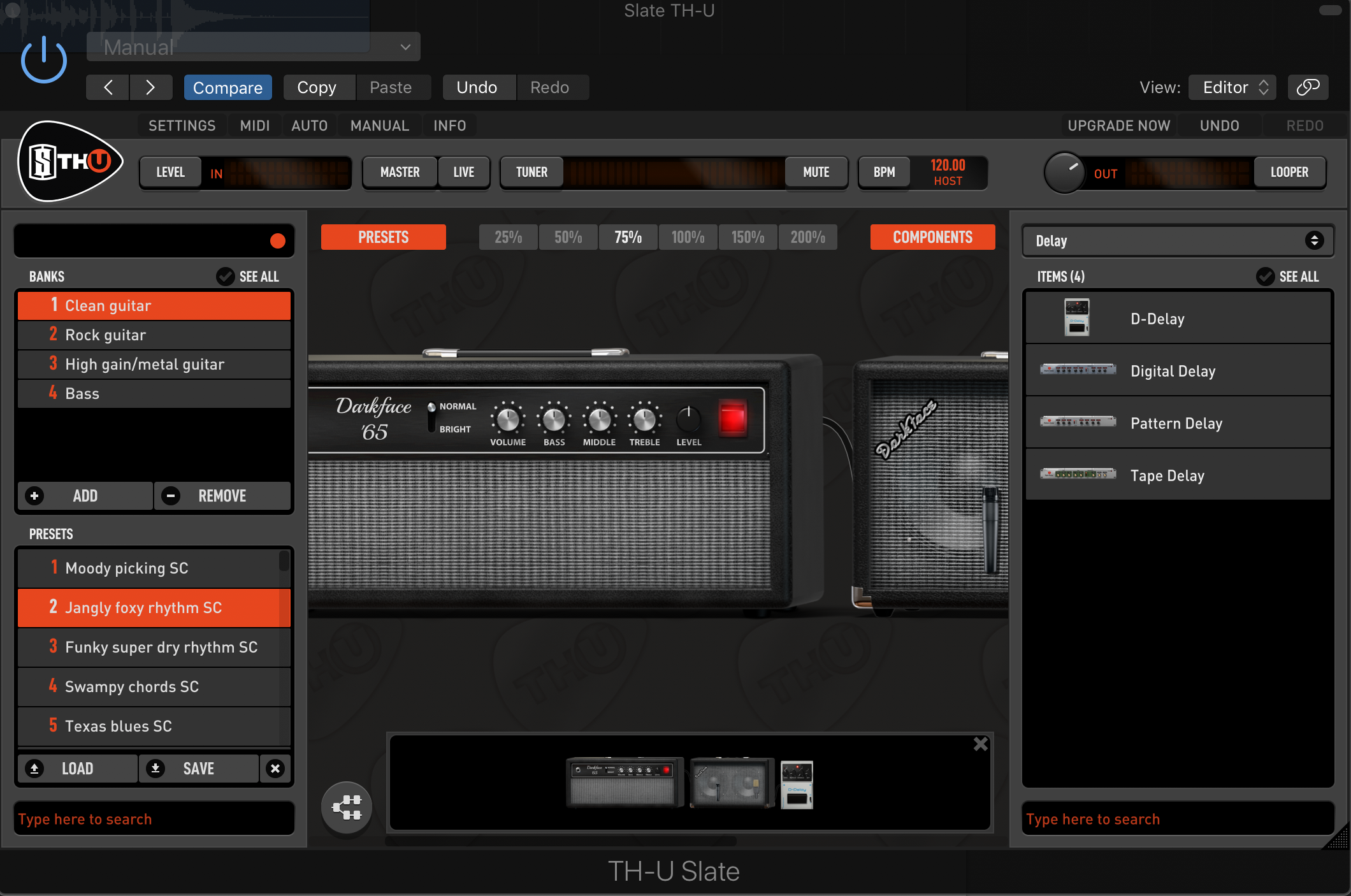Toggle the LOOPER
This screenshot has width=1351, height=896.
click(1289, 172)
